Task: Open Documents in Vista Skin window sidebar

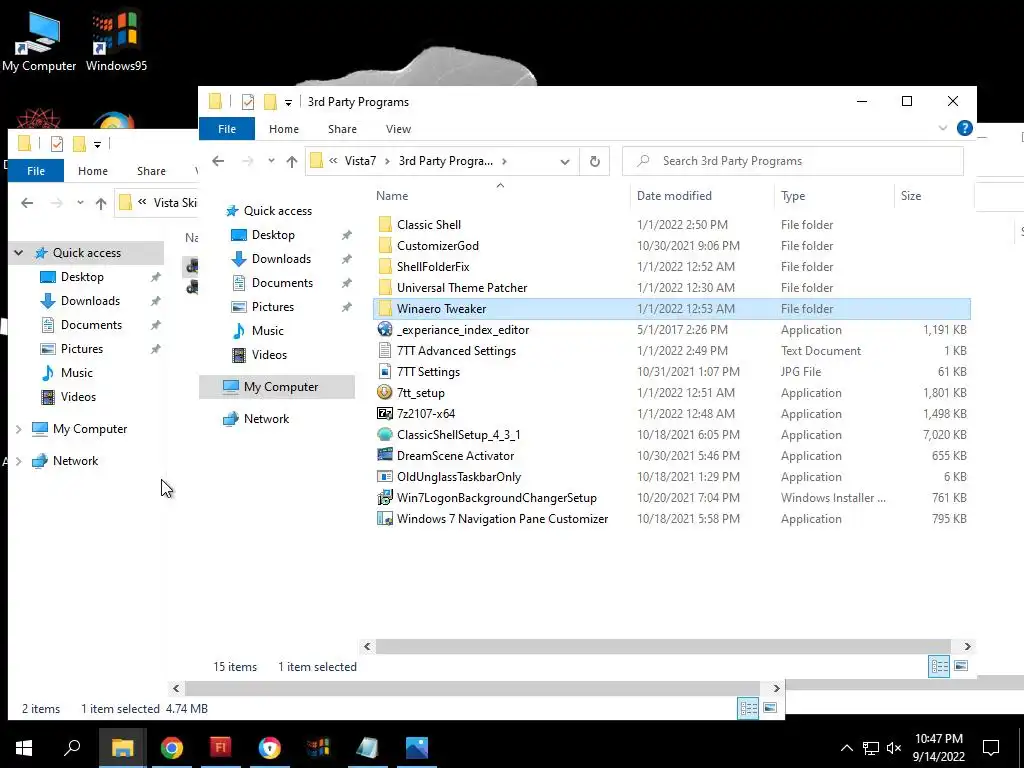Action: [x=91, y=325]
